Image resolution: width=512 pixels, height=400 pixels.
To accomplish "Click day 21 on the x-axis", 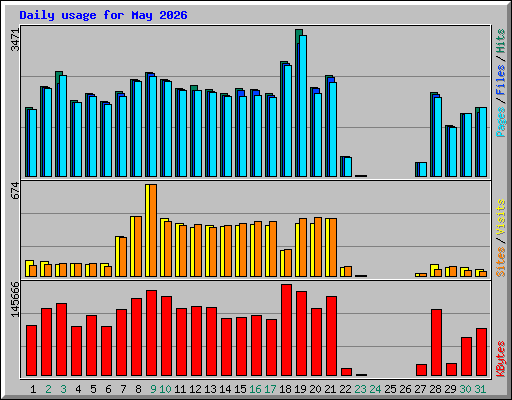I will coord(330,389).
